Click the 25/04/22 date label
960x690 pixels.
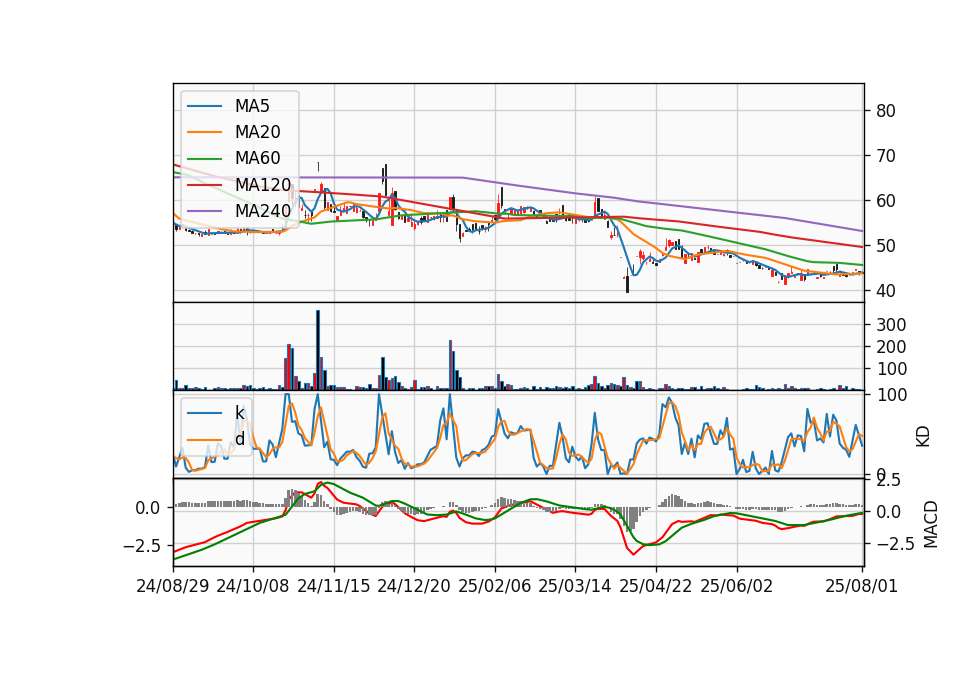coord(656,586)
